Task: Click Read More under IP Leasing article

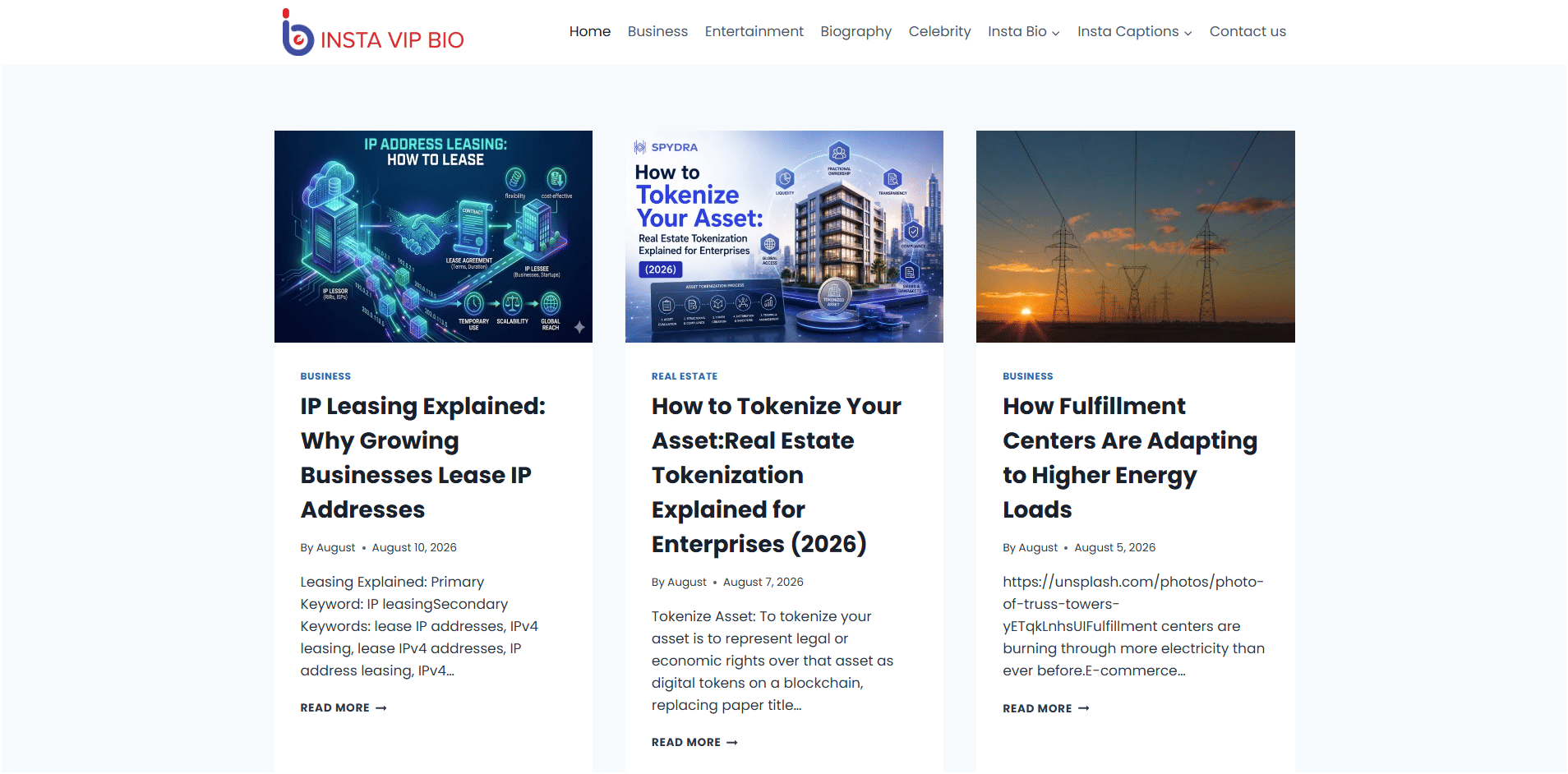Action: click(344, 707)
